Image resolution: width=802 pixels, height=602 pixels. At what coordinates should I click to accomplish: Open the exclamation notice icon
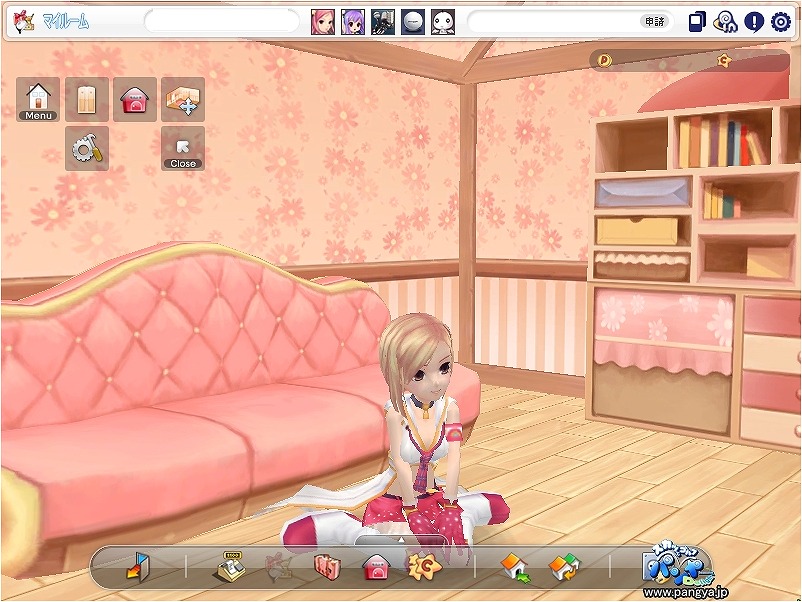coord(754,22)
